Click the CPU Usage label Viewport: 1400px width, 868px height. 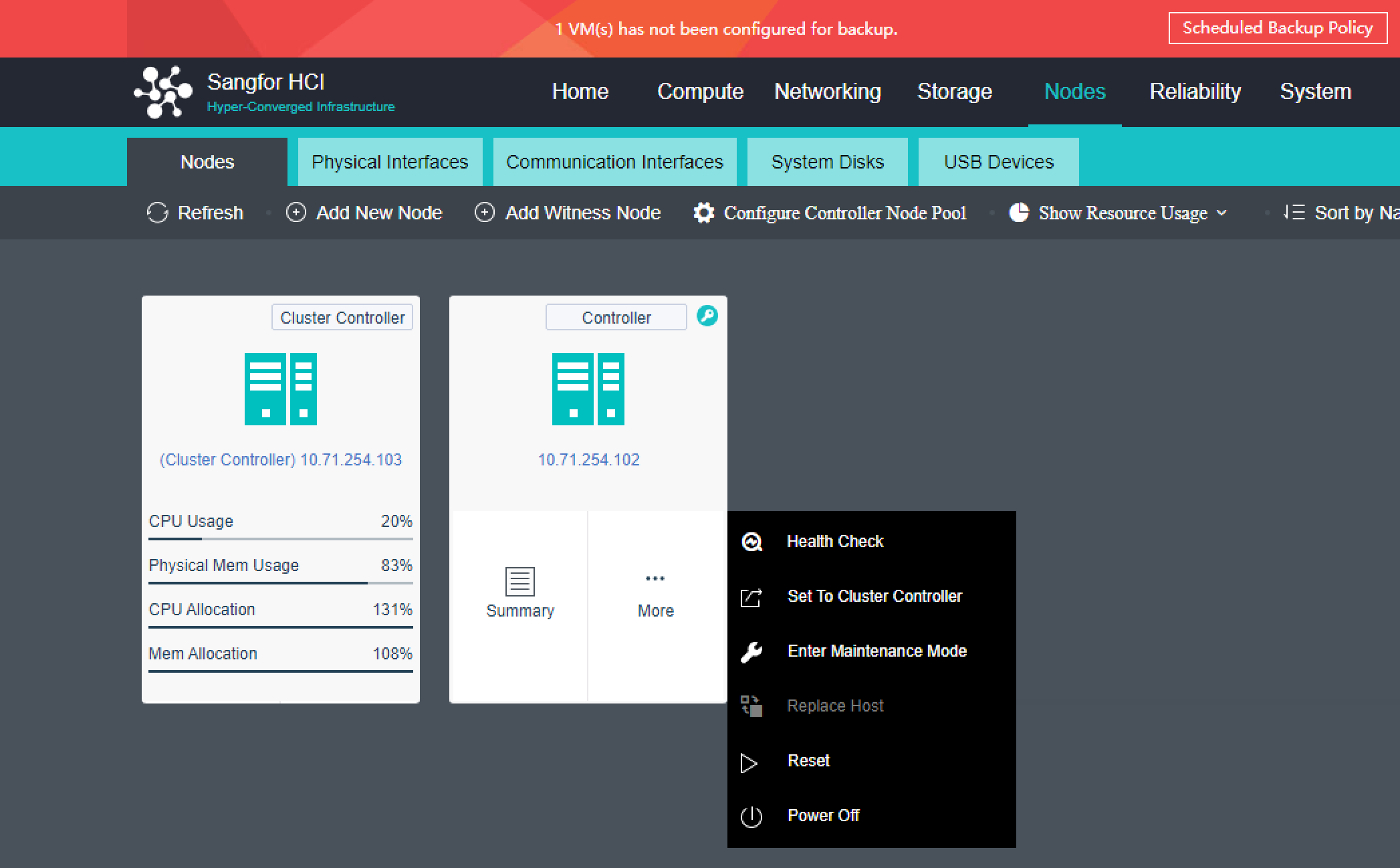click(x=191, y=521)
